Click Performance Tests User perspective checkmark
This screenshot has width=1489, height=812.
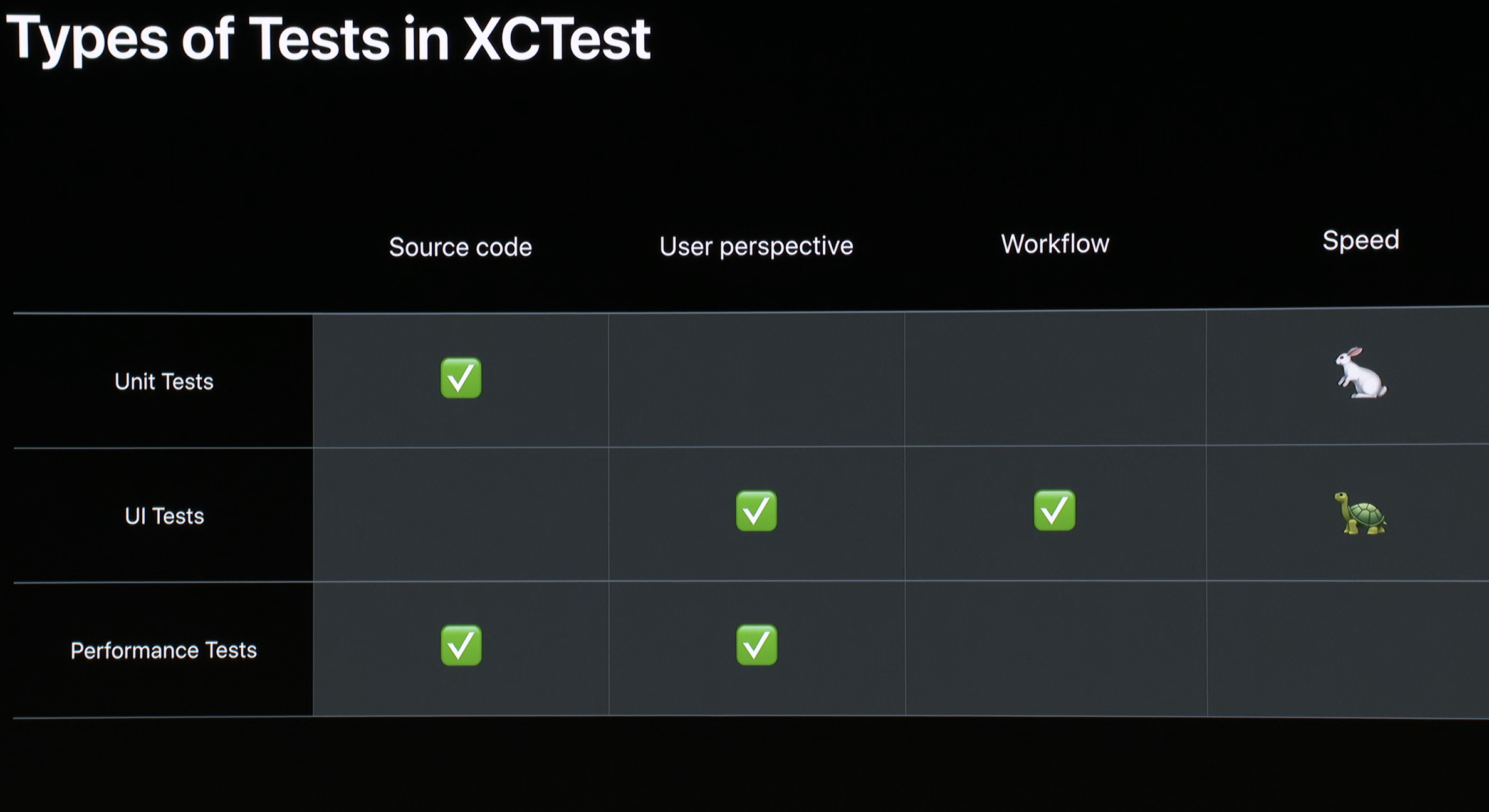[x=756, y=645]
